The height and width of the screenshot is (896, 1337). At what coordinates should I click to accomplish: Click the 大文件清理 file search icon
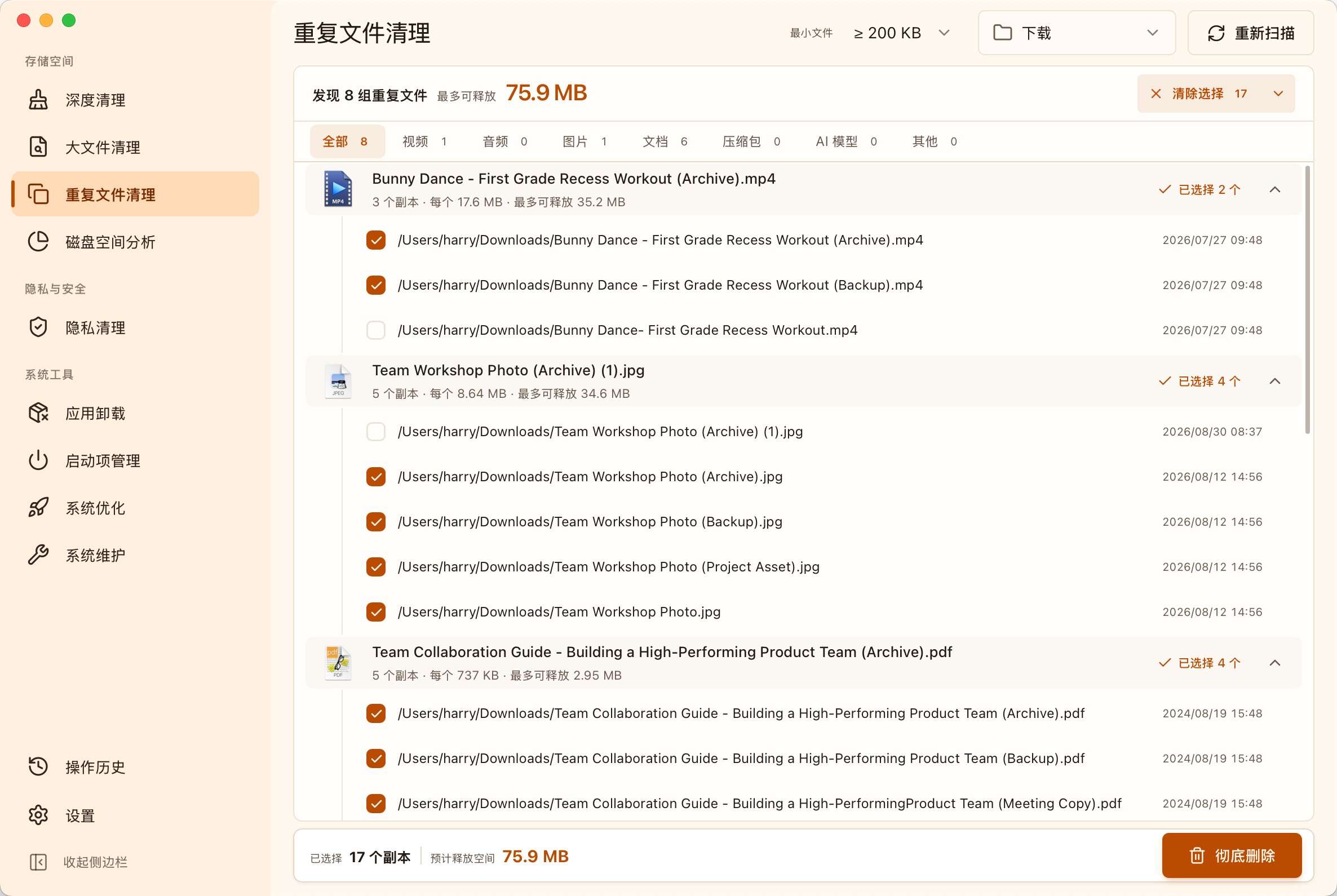click(x=38, y=147)
